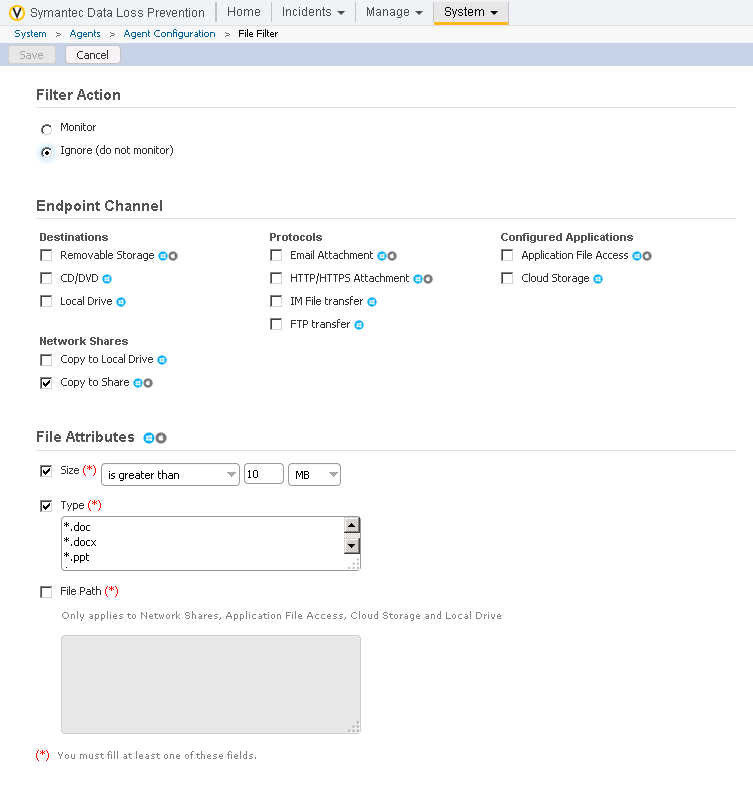Open the 'is greater than' size operator dropdown
The width and height of the screenshot is (753, 786).
(x=170, y=475)
